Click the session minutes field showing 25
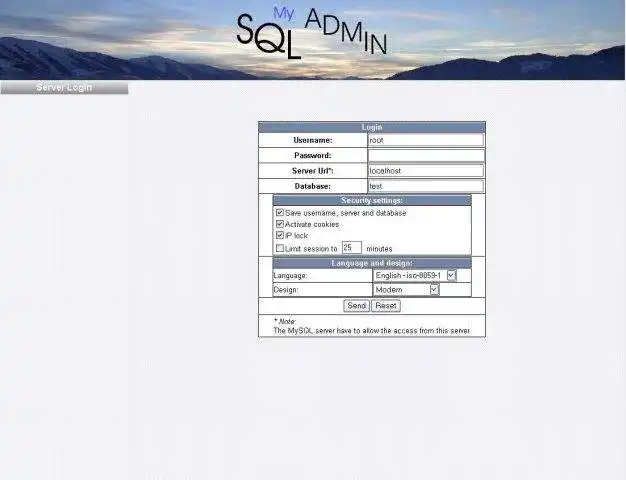This screenshot has height=480, width=626. click(352, 248)
